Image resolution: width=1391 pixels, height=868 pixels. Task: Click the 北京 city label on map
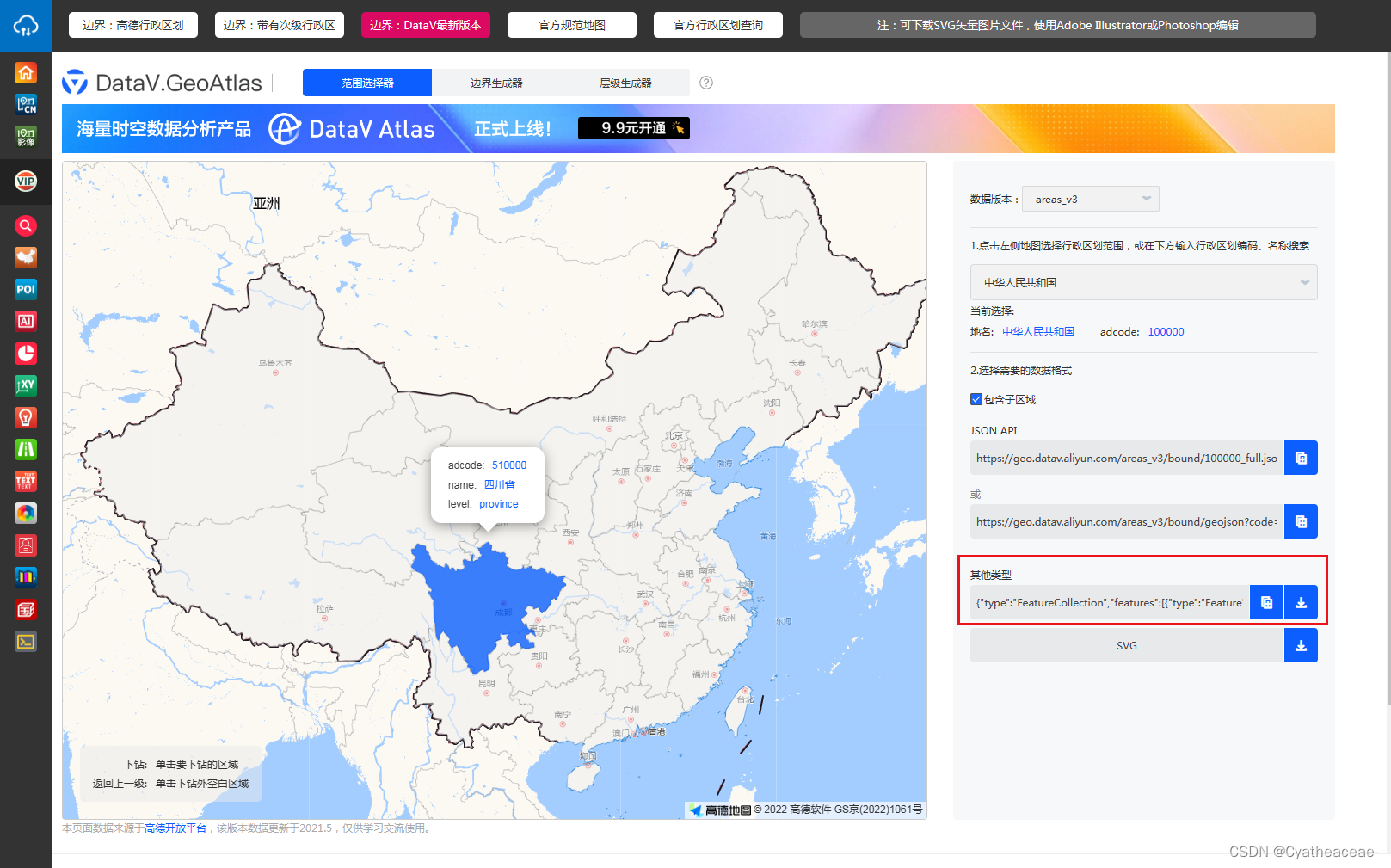tap(674, 436)
